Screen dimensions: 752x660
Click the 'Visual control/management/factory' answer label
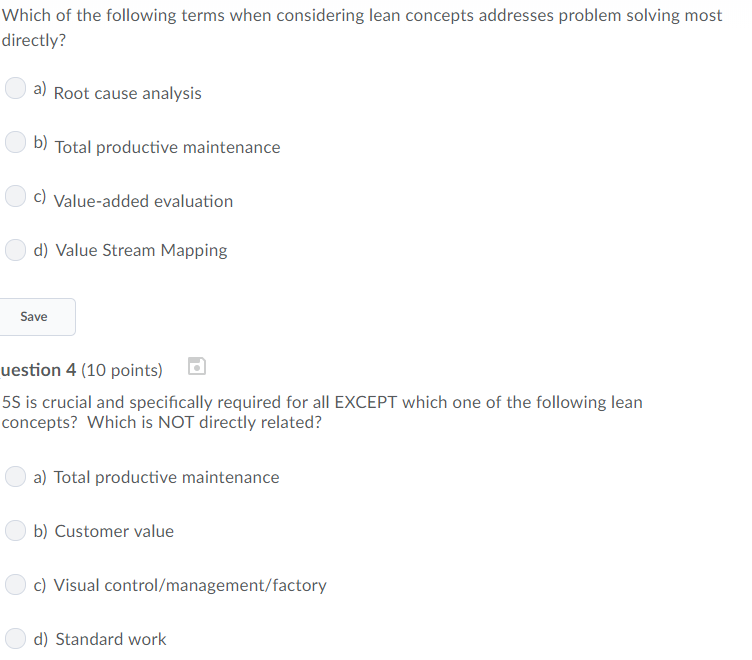190,585
